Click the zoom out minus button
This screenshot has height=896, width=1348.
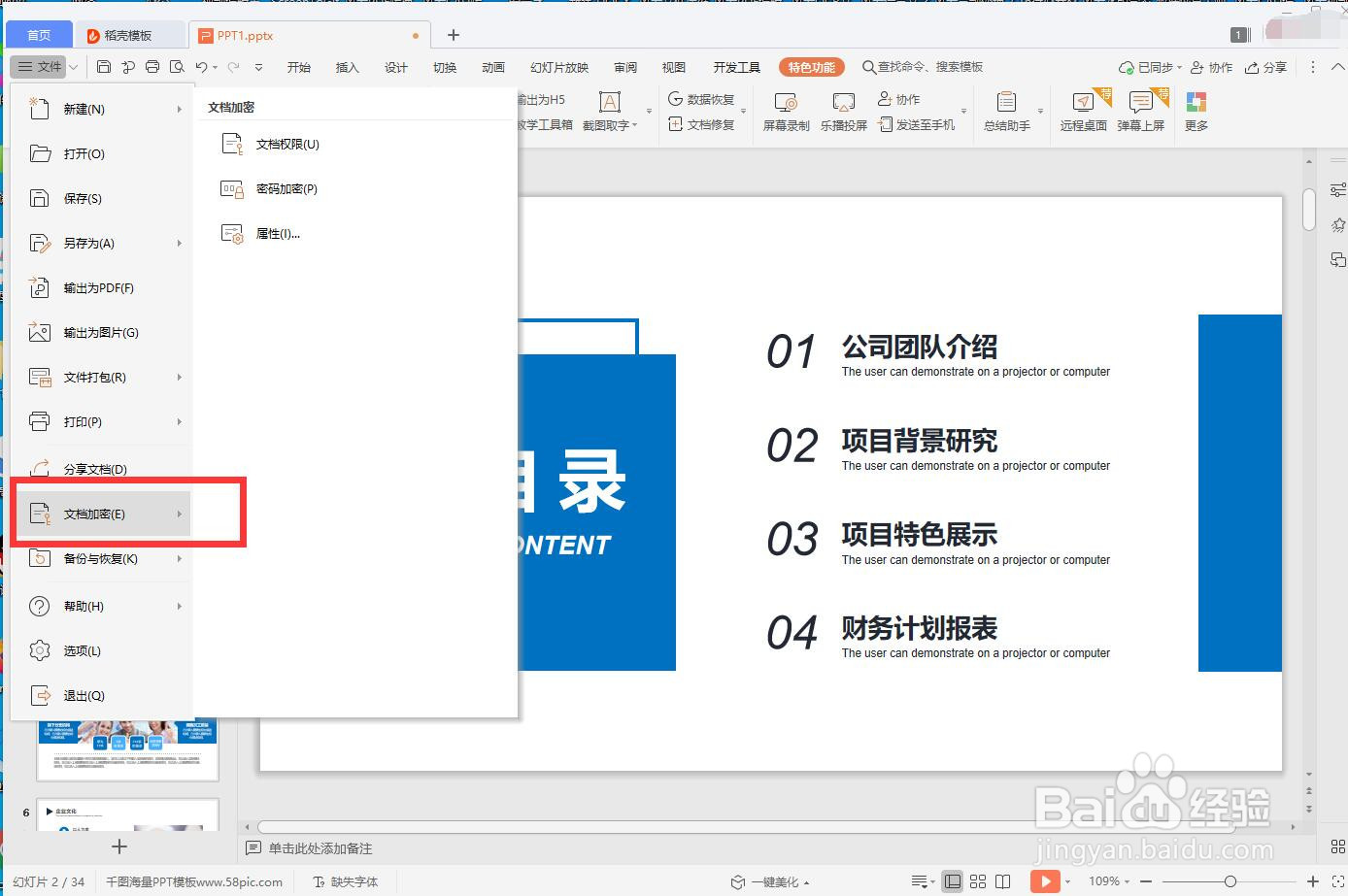click(1146, 881)
